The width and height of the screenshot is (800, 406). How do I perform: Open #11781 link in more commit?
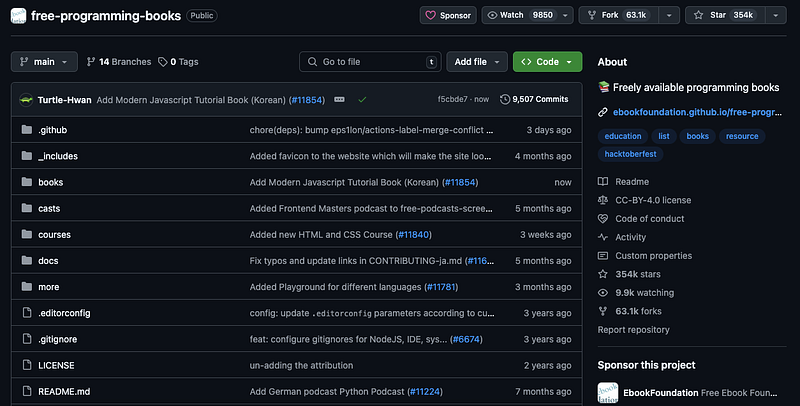441,287
